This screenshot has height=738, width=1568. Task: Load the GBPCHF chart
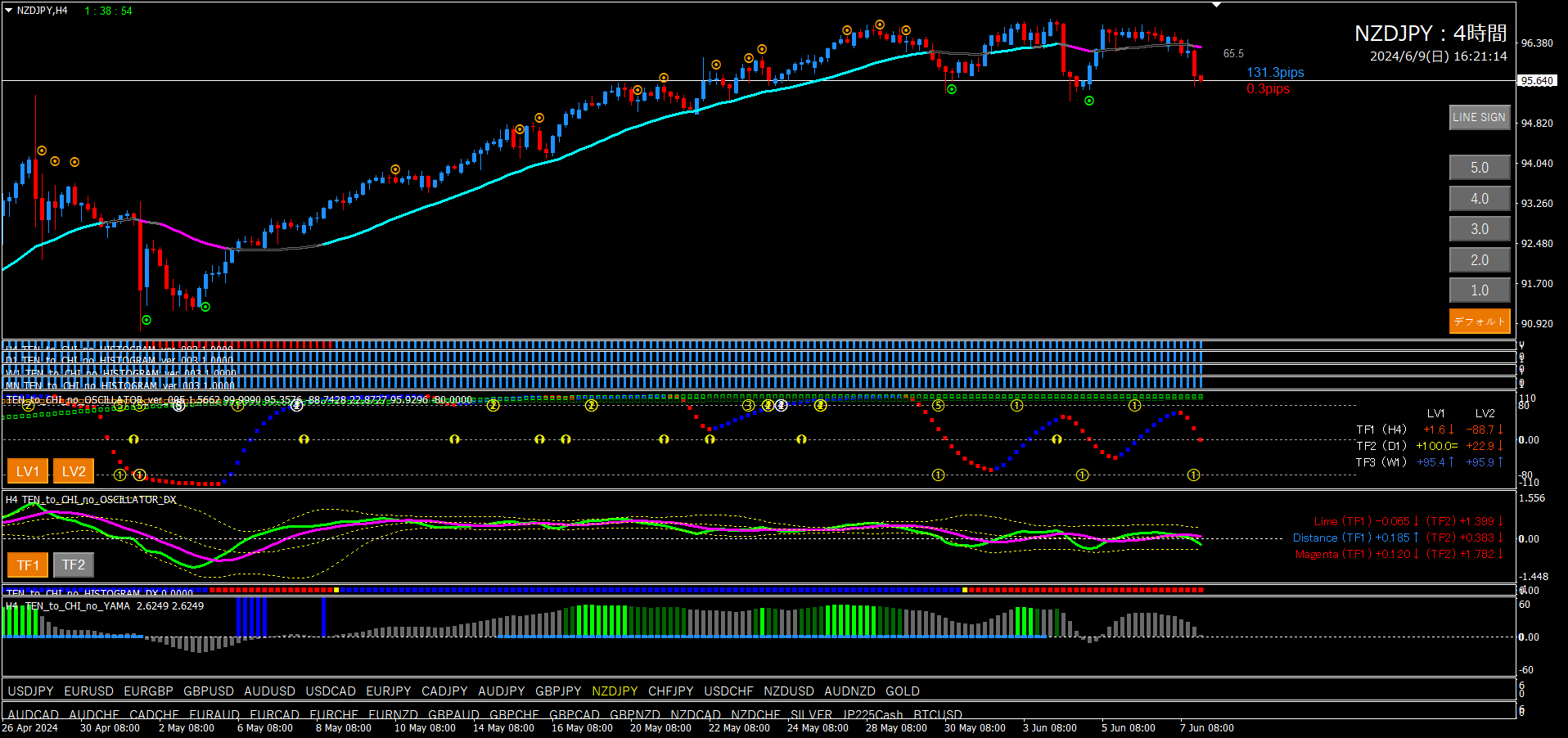[x=515, y=714]
